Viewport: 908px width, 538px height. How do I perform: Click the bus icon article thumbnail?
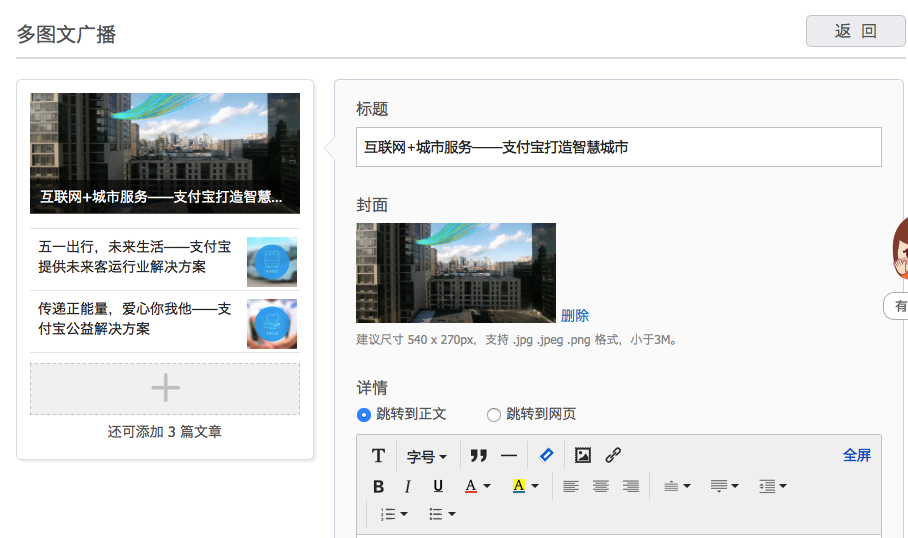[272, 262]
